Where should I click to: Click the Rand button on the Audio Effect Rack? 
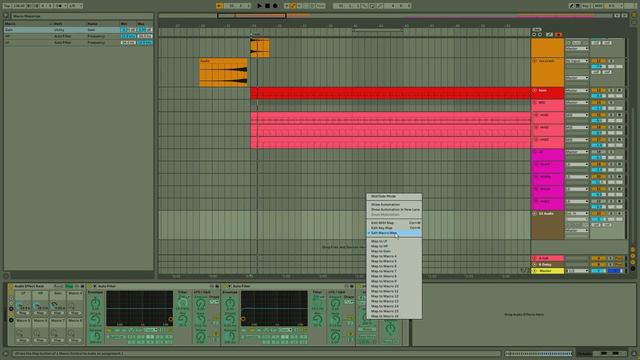pyautogui.click(x=59, y=287)
